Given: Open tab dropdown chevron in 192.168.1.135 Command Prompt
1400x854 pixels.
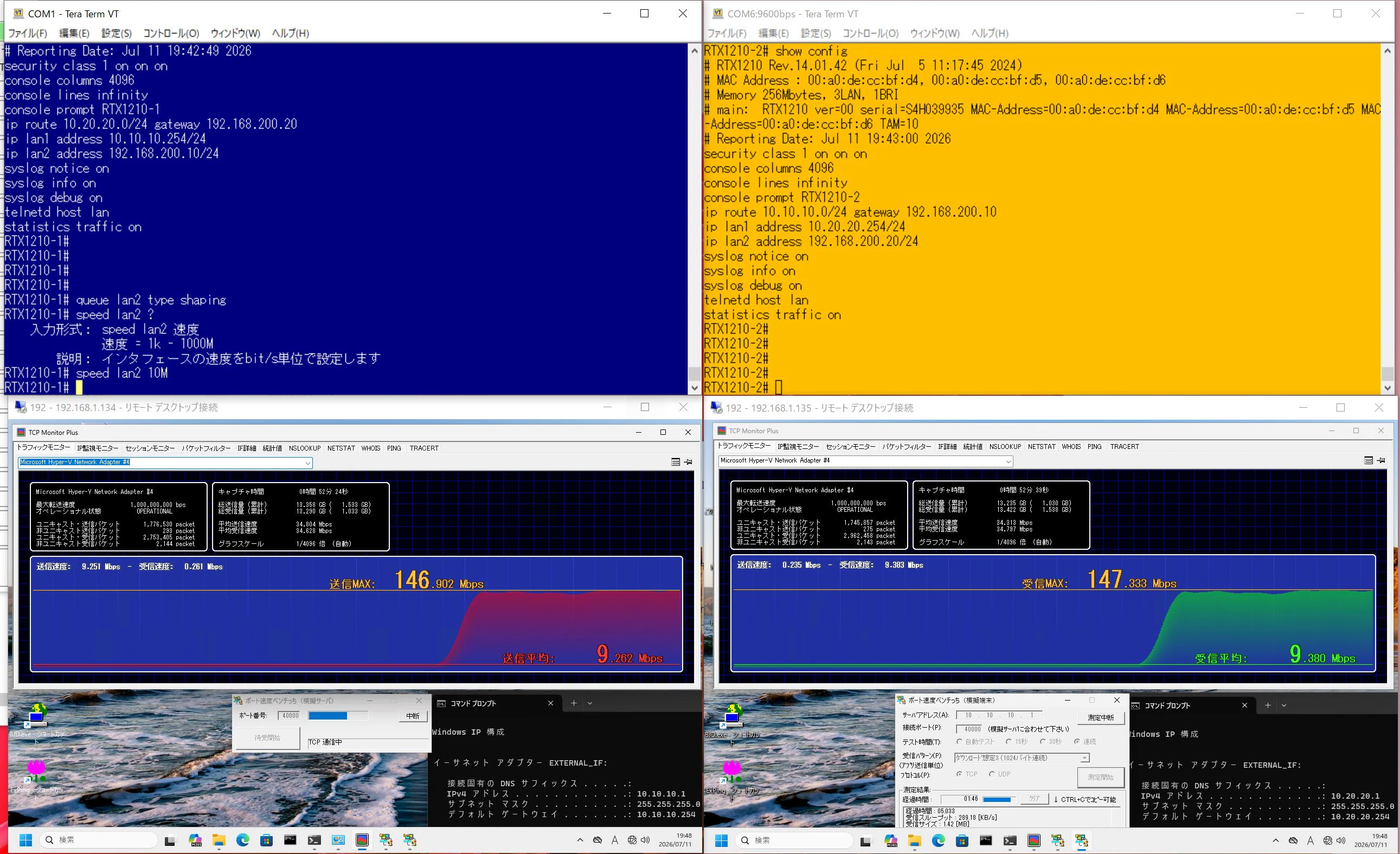Looking at the screenshot, I should 1283,705.
